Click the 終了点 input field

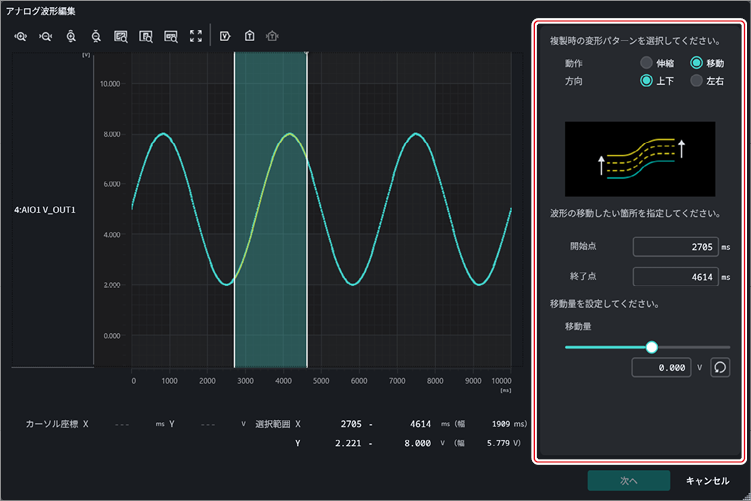tap(675, 277)
